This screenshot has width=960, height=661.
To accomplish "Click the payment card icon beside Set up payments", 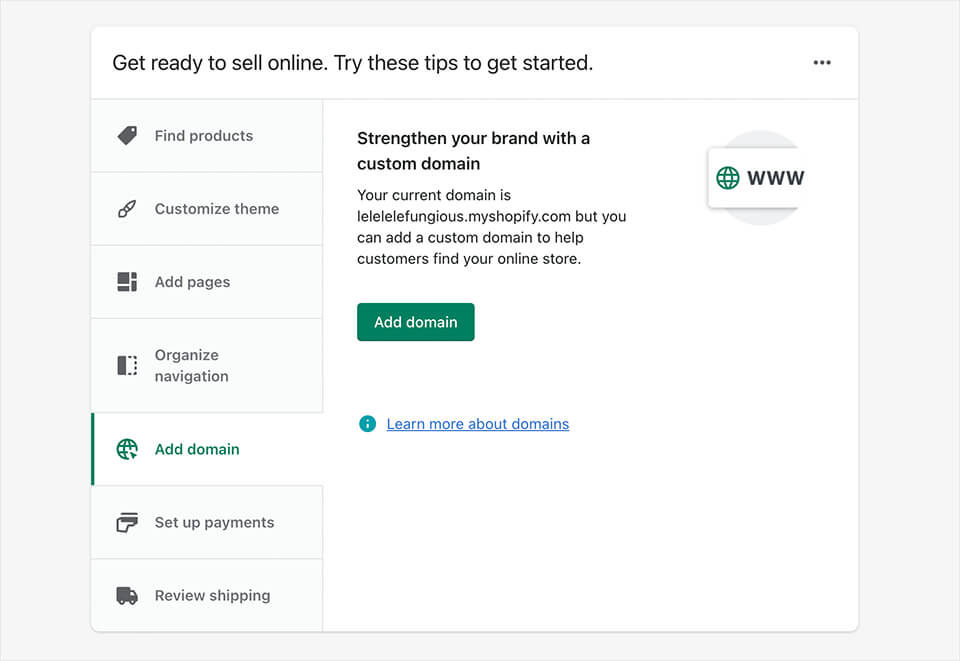I will click(127, 522).
